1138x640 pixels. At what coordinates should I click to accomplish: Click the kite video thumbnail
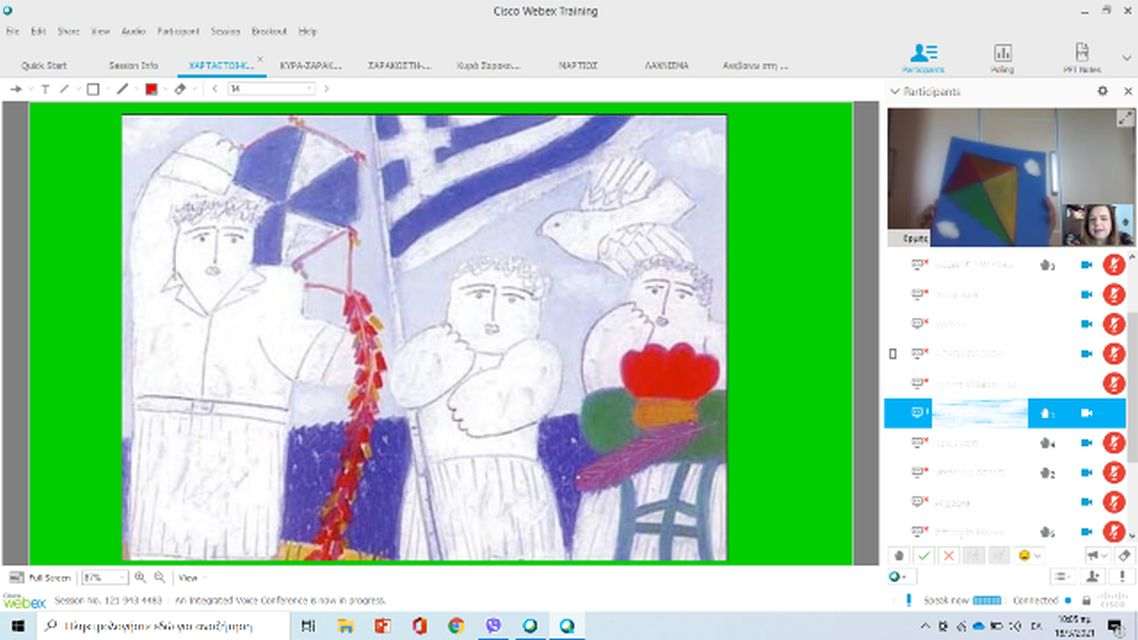(1011, 178)
